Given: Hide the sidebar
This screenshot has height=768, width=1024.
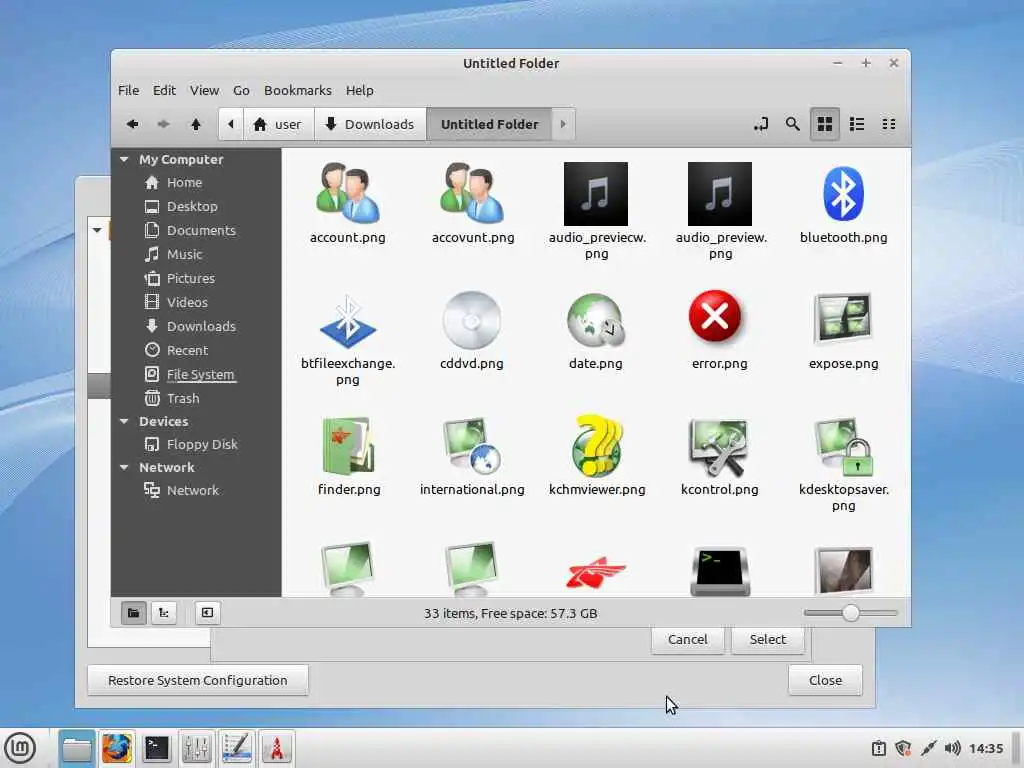Looking at the screenshot, I should [208, 613].
